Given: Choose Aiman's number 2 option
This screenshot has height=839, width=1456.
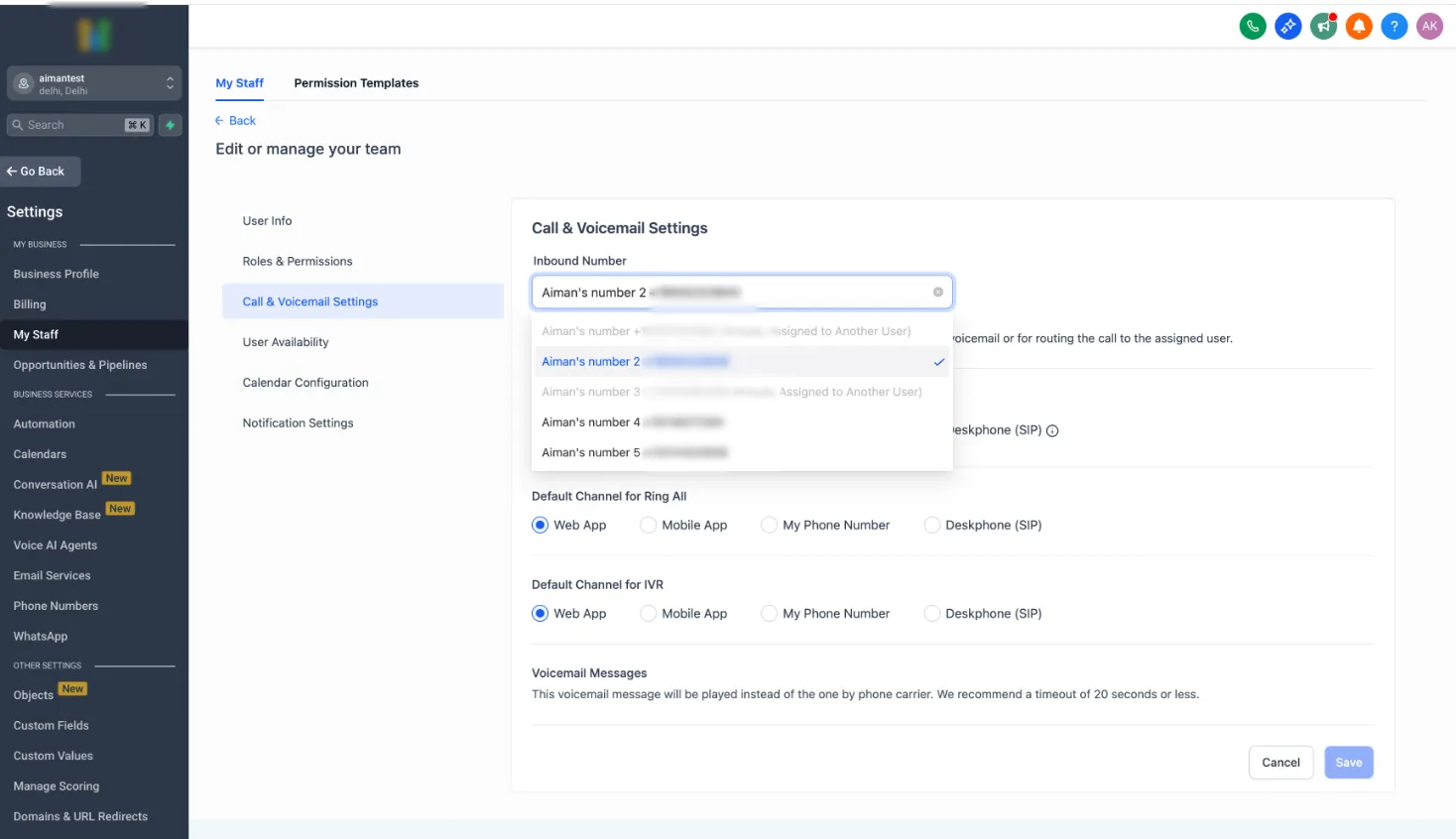Looking at the screenshot, I should click(x=742, y=362).
